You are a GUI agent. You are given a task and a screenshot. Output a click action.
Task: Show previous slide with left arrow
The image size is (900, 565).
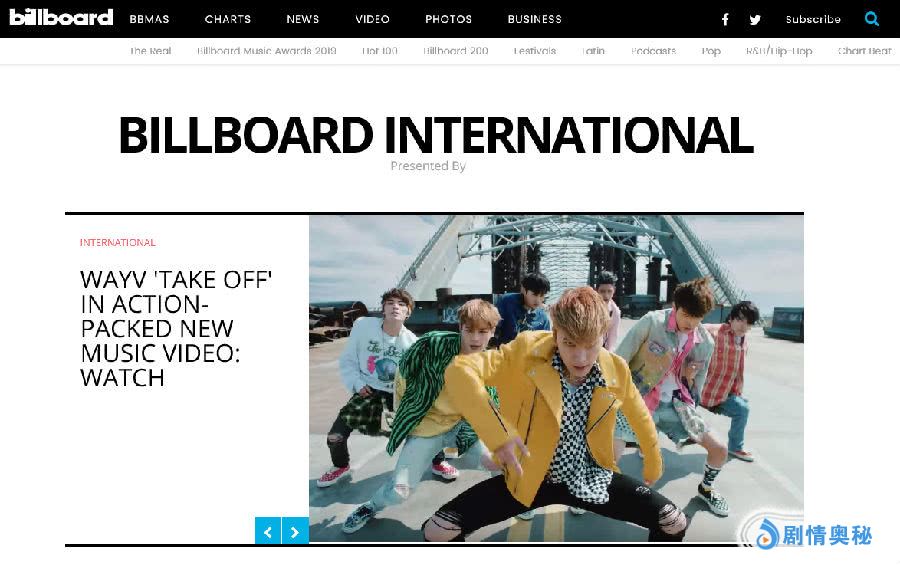click(x=268, y=531)
